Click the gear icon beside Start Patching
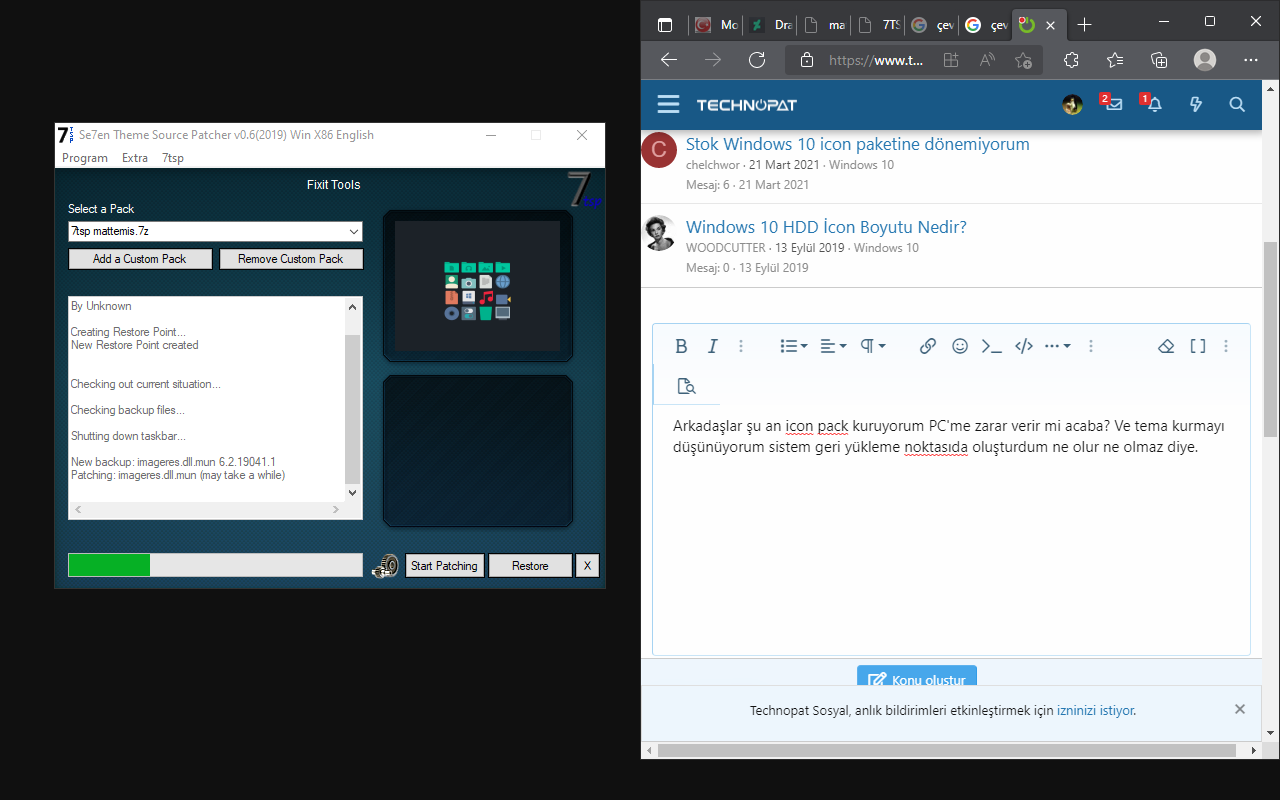 (385, 567)
